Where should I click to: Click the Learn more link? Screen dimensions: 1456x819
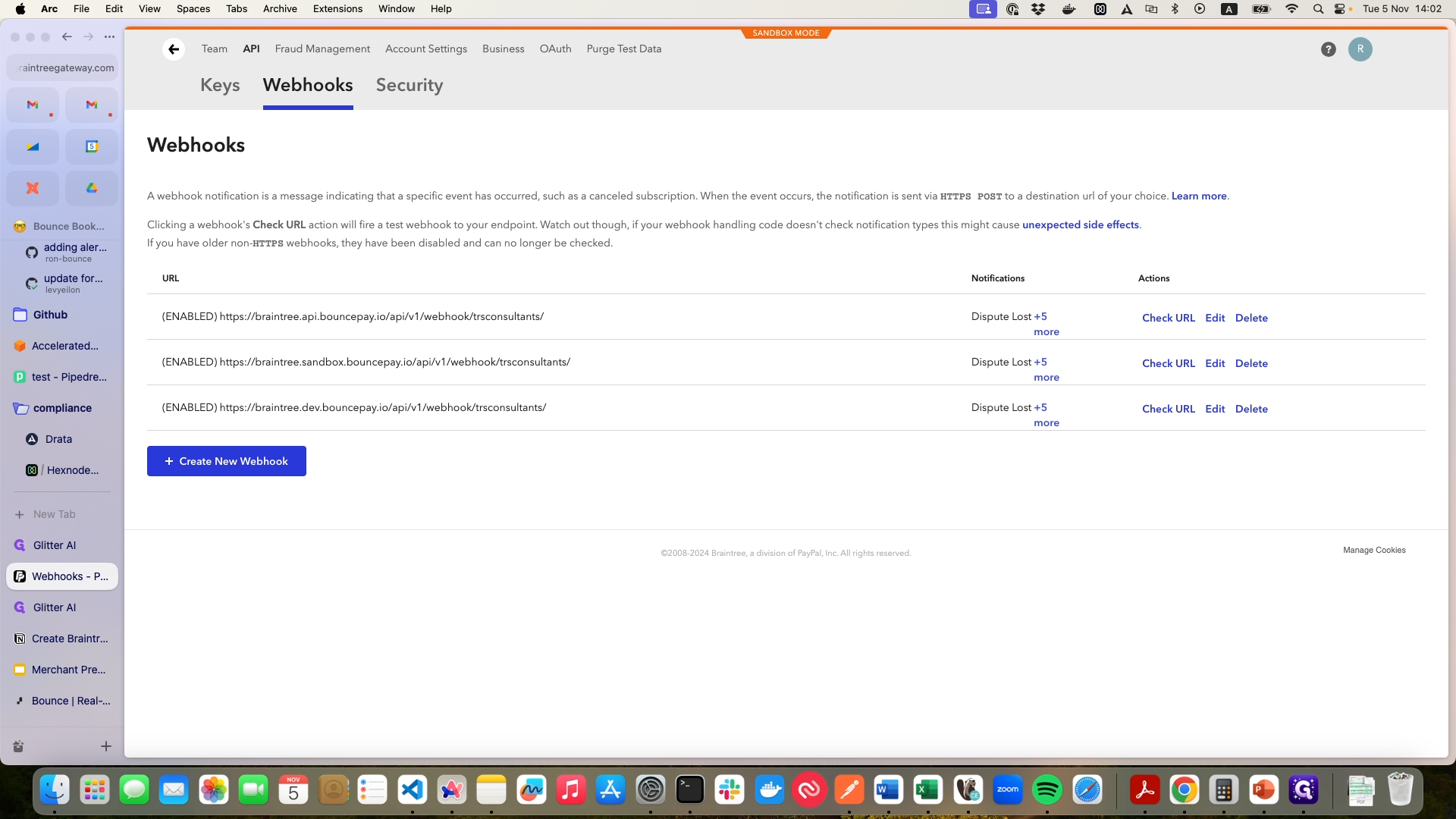click(1199, 196)
